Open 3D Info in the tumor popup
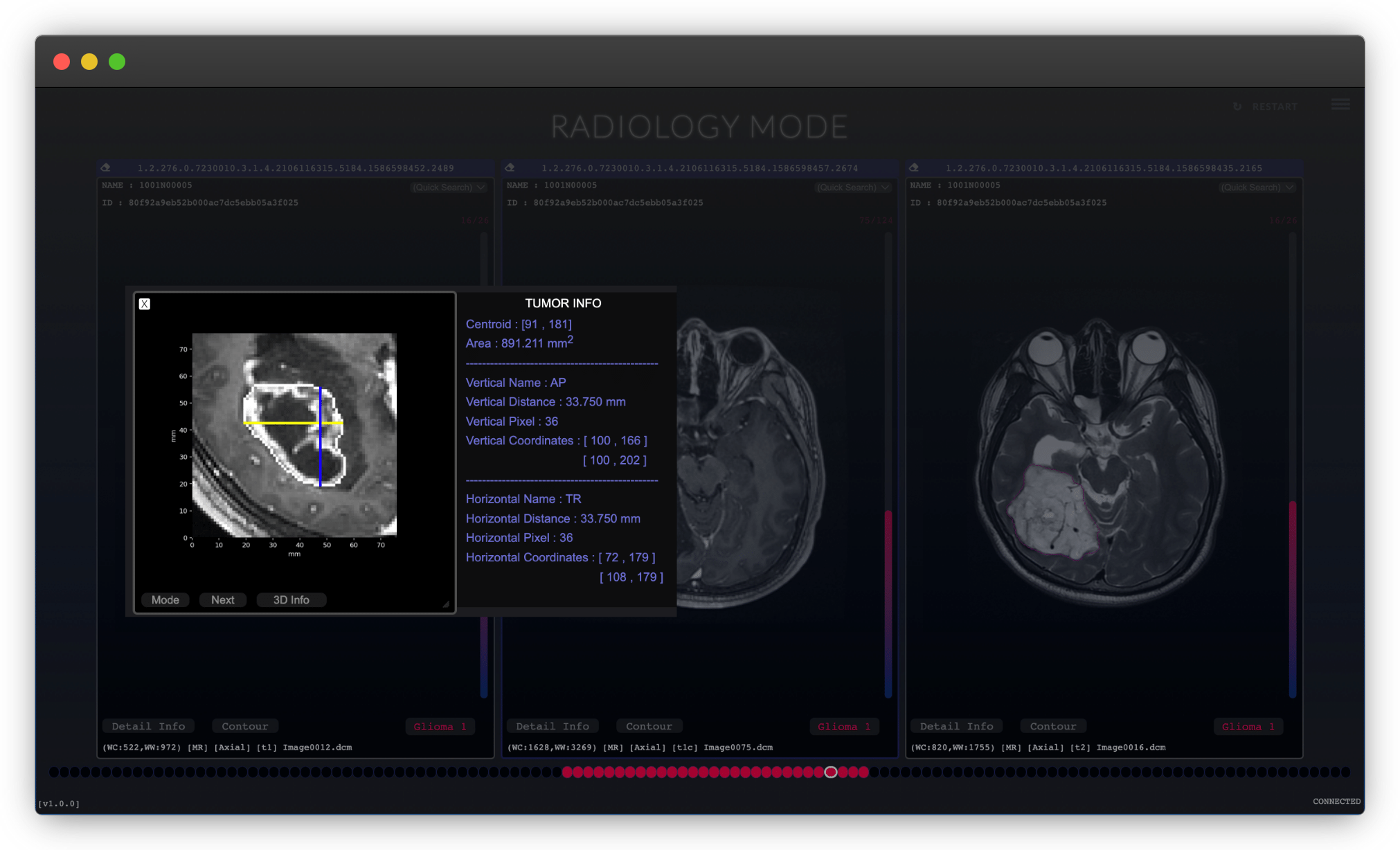 tap(291, 600)
